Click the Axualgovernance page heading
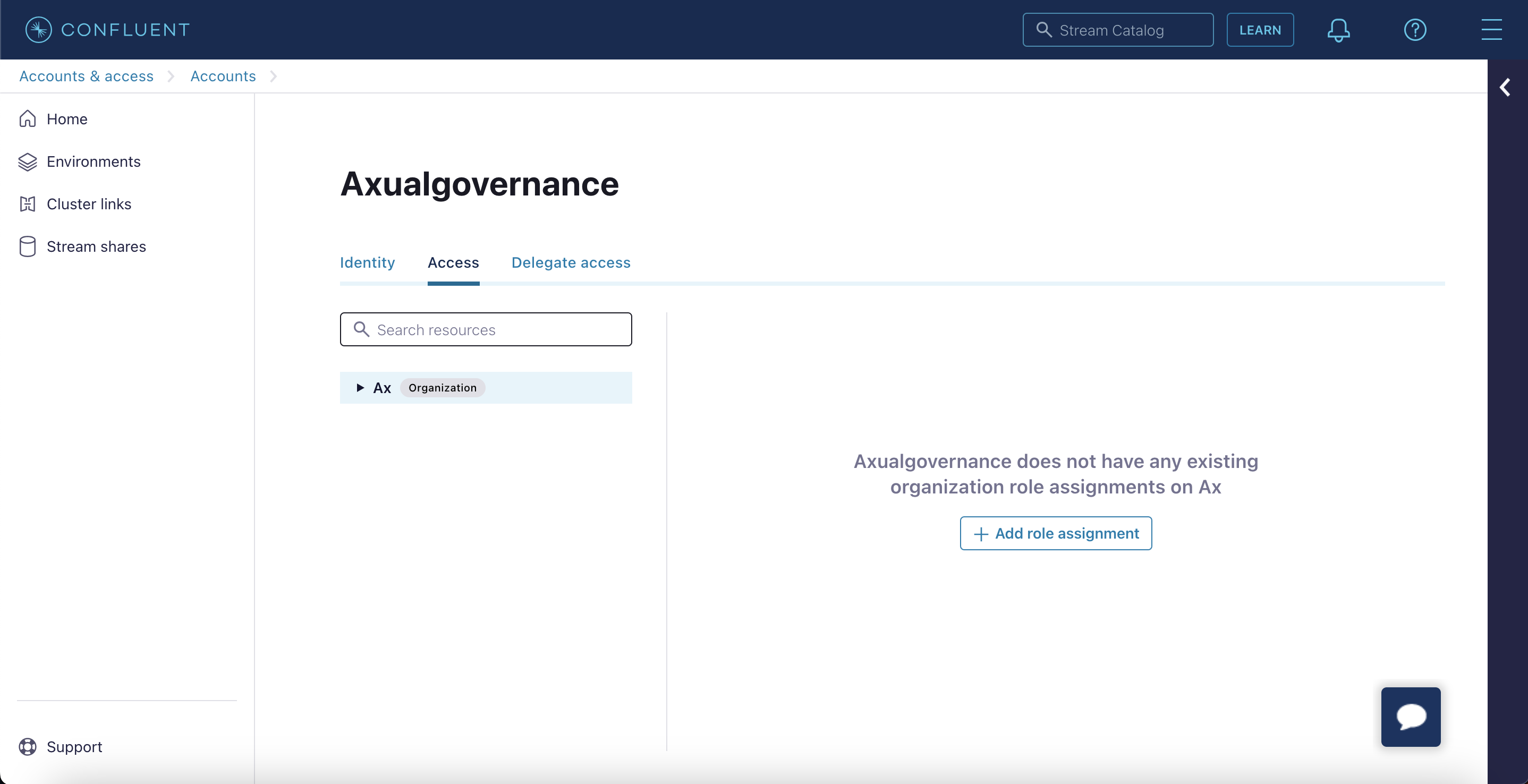This screenshot has height=784, width=1528. [479, 184]
